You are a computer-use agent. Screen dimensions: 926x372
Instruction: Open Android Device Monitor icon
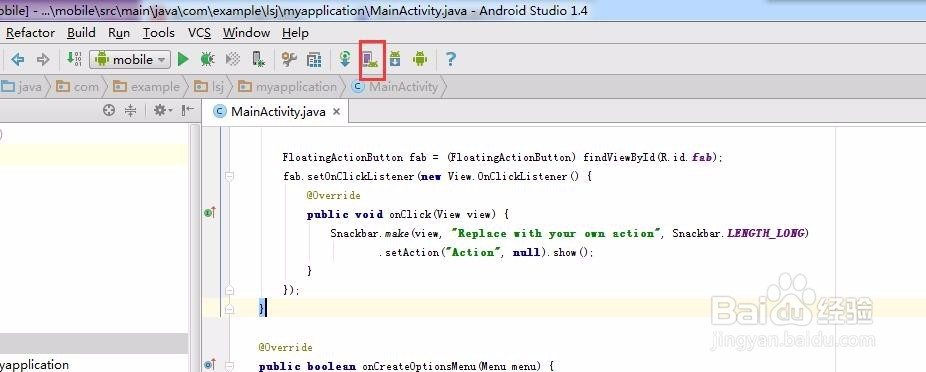pyautogui.click(x=420, y=59)
